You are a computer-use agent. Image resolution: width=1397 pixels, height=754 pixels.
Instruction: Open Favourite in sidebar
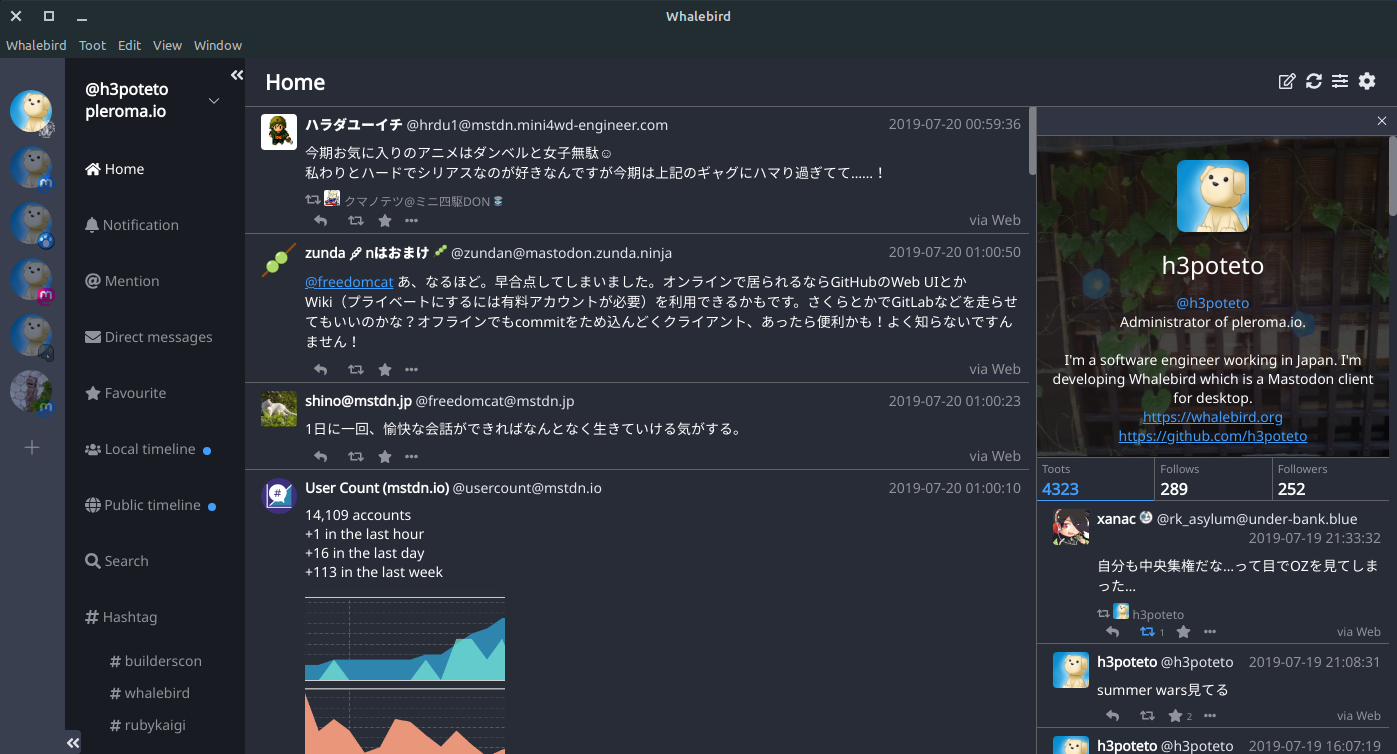pyautogui.click(x=155, y=393)
